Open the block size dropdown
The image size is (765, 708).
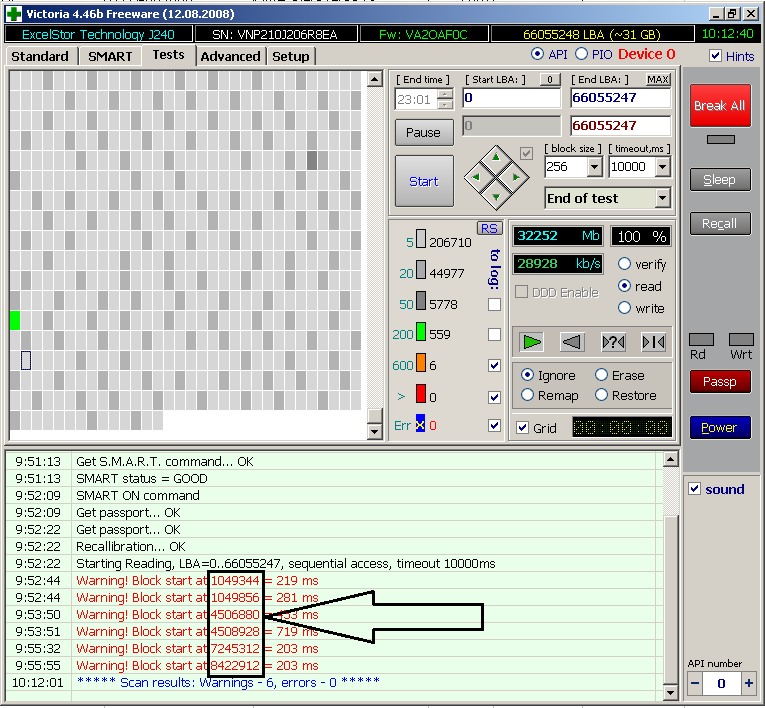tap(594, 167)
